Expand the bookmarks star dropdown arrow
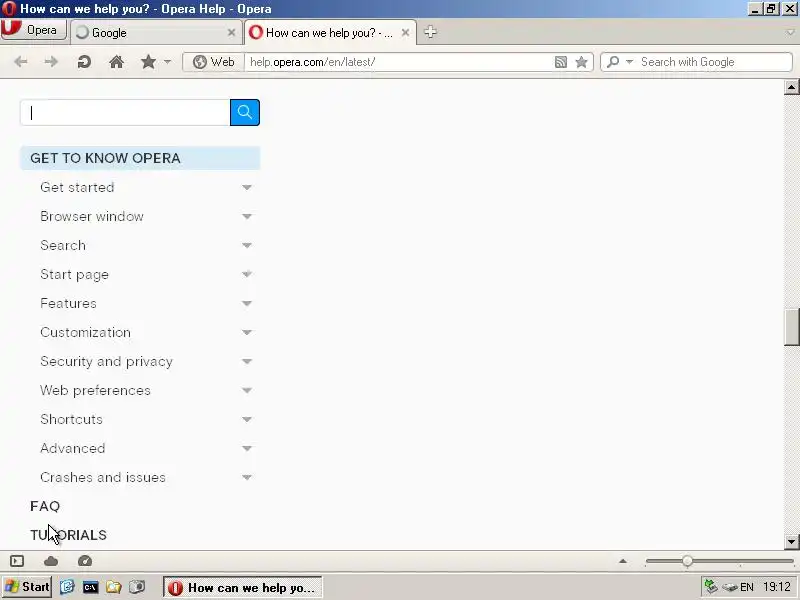This screenshot has width=800, height=600. pyautogui.click(x=167, y=62)
